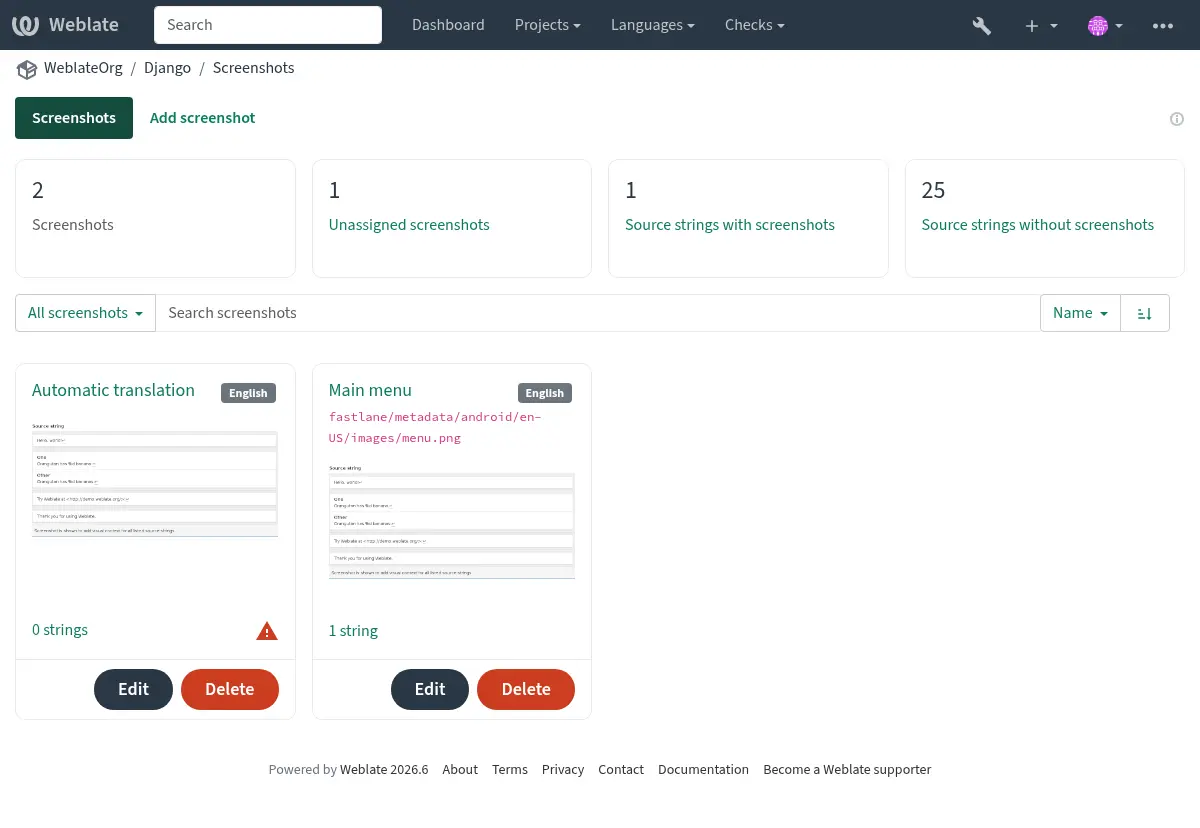The height and width of the screenshot is (828, 1200).
Task: Click the menu.png file path text
Action: tap(435, 427)
